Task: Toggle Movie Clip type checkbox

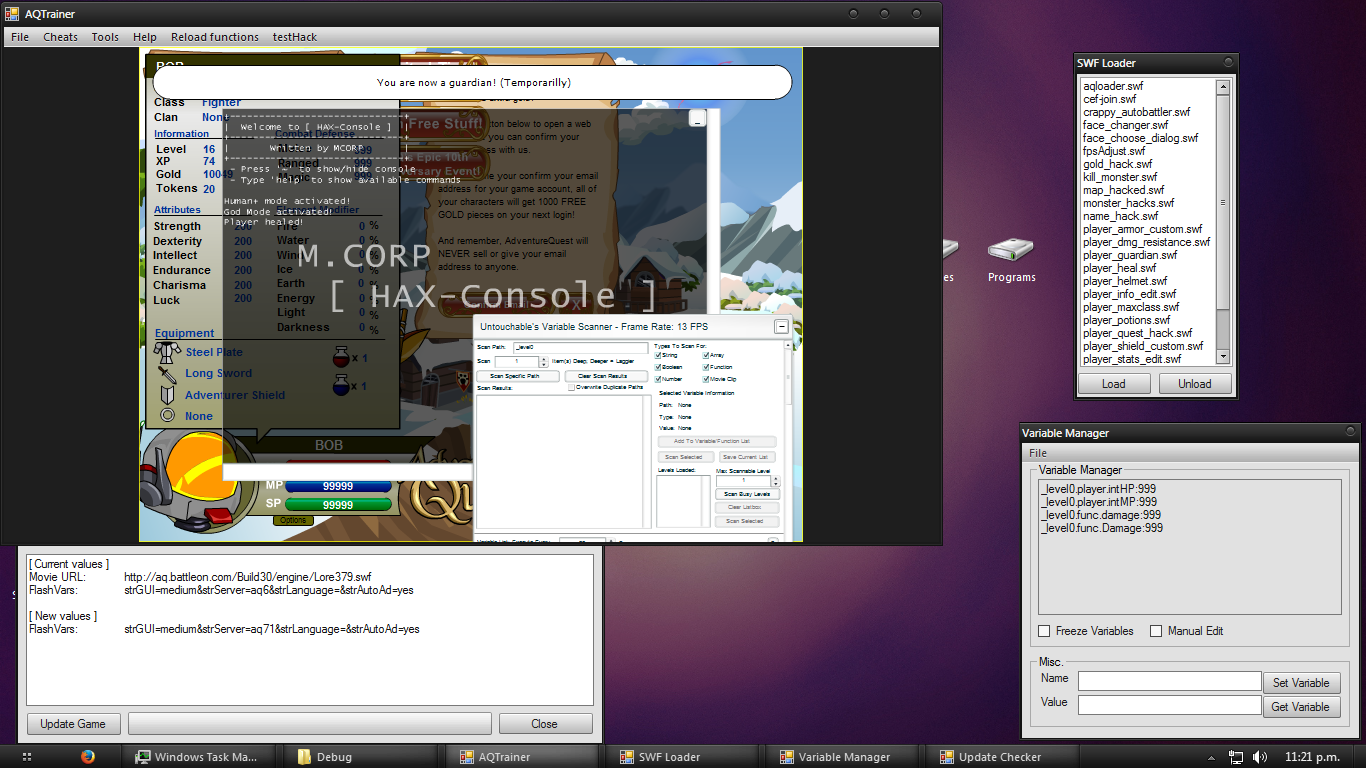Action: tap(707, 379)
